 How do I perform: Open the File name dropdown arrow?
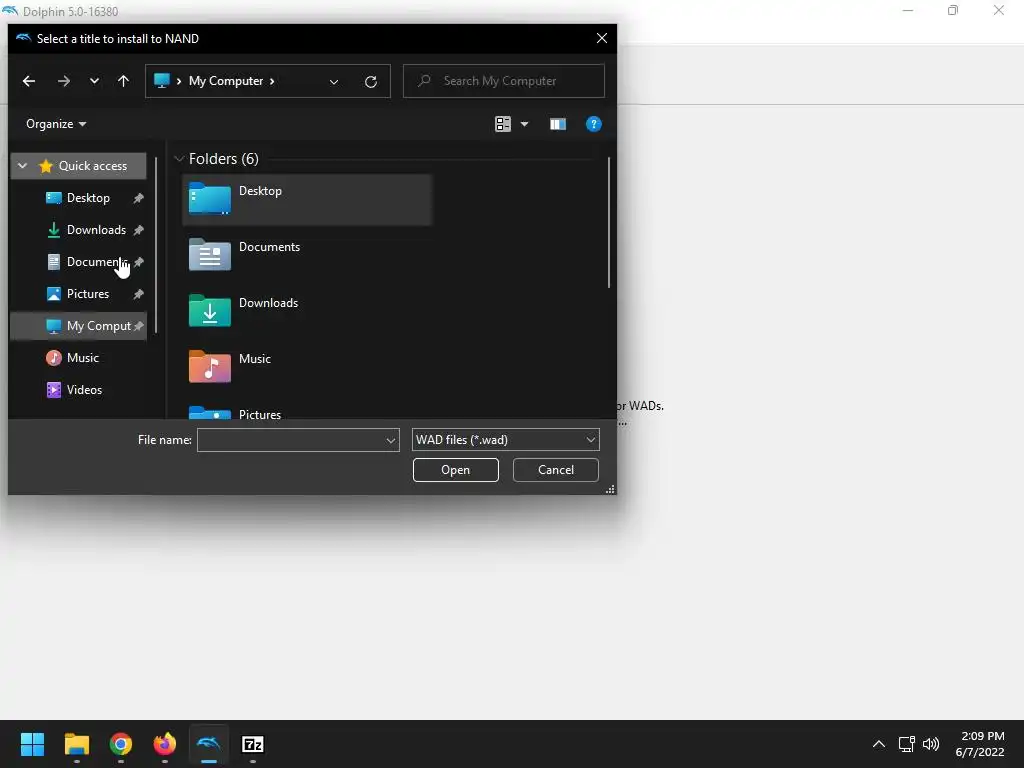(391, 440)
